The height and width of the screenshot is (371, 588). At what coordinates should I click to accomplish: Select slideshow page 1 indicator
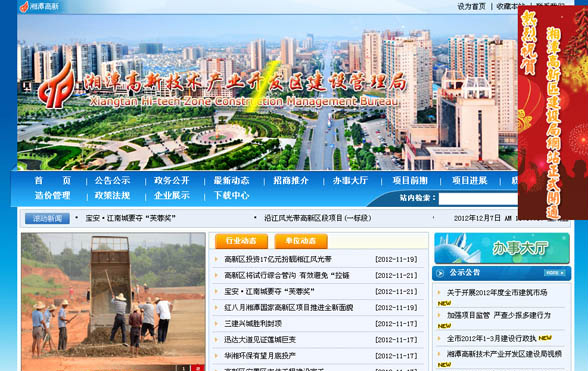184,368
